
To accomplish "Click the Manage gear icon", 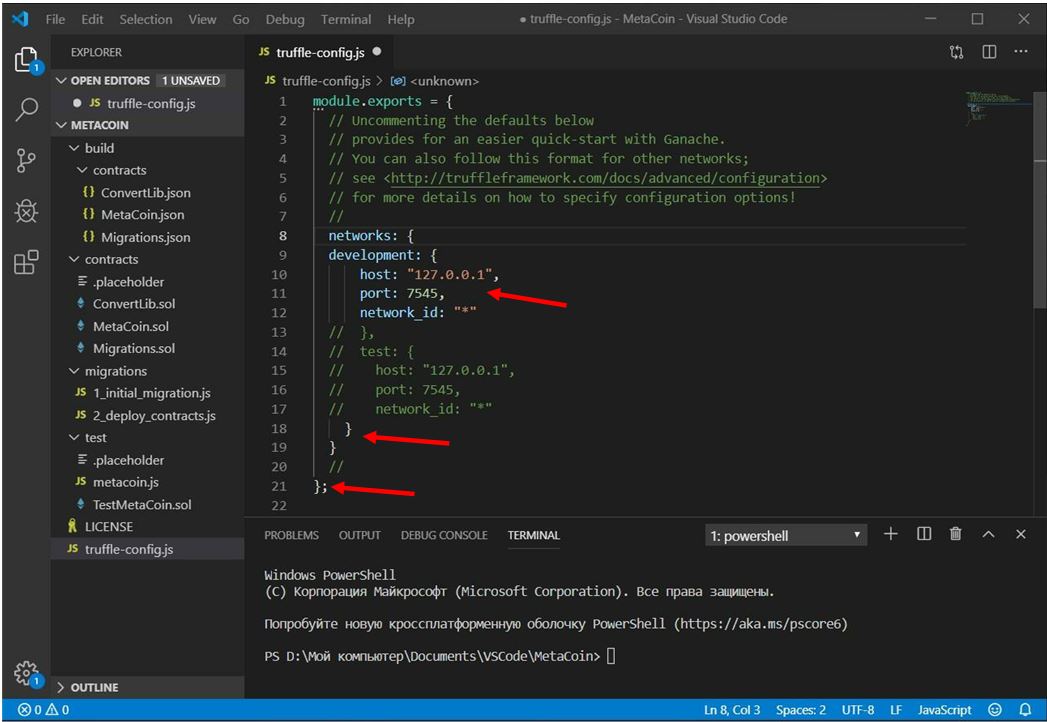I will pyautogui.click(x=26, y=673).
